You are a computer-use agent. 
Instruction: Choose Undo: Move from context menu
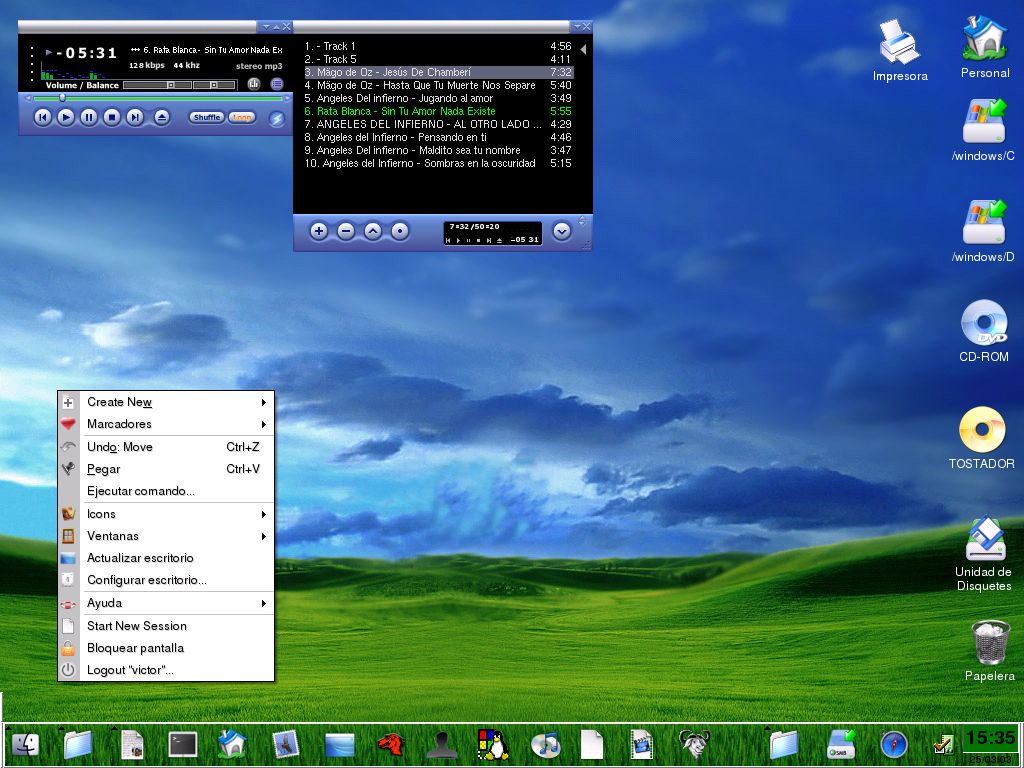point(167,447)
